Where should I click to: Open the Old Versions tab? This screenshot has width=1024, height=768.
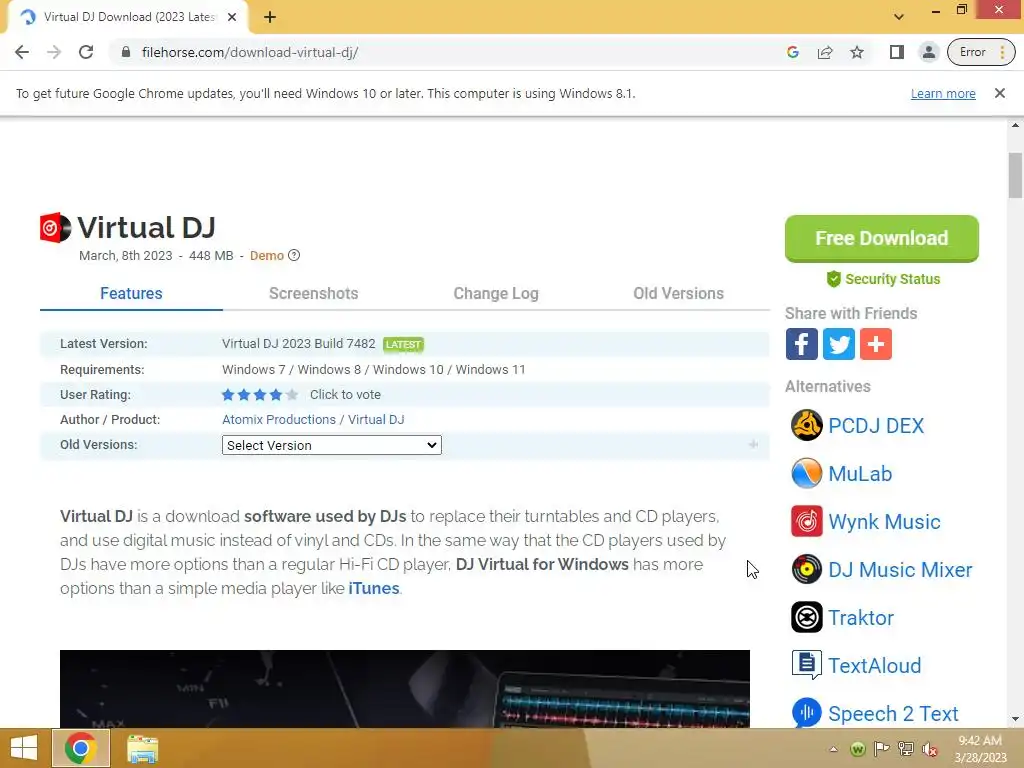[x=679, y=293]
